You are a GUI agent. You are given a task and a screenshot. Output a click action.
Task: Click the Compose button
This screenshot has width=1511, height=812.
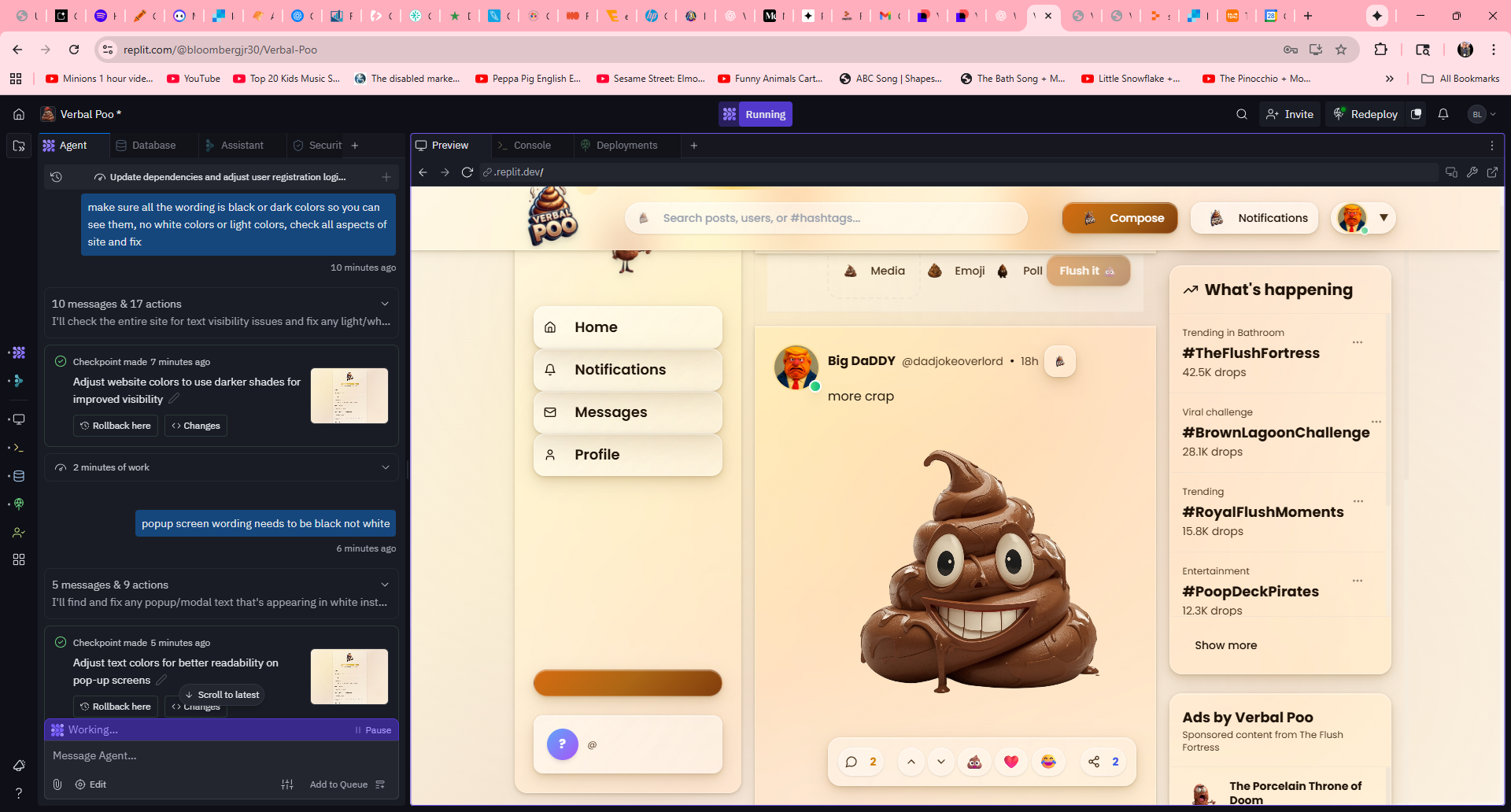(1120, 218)
